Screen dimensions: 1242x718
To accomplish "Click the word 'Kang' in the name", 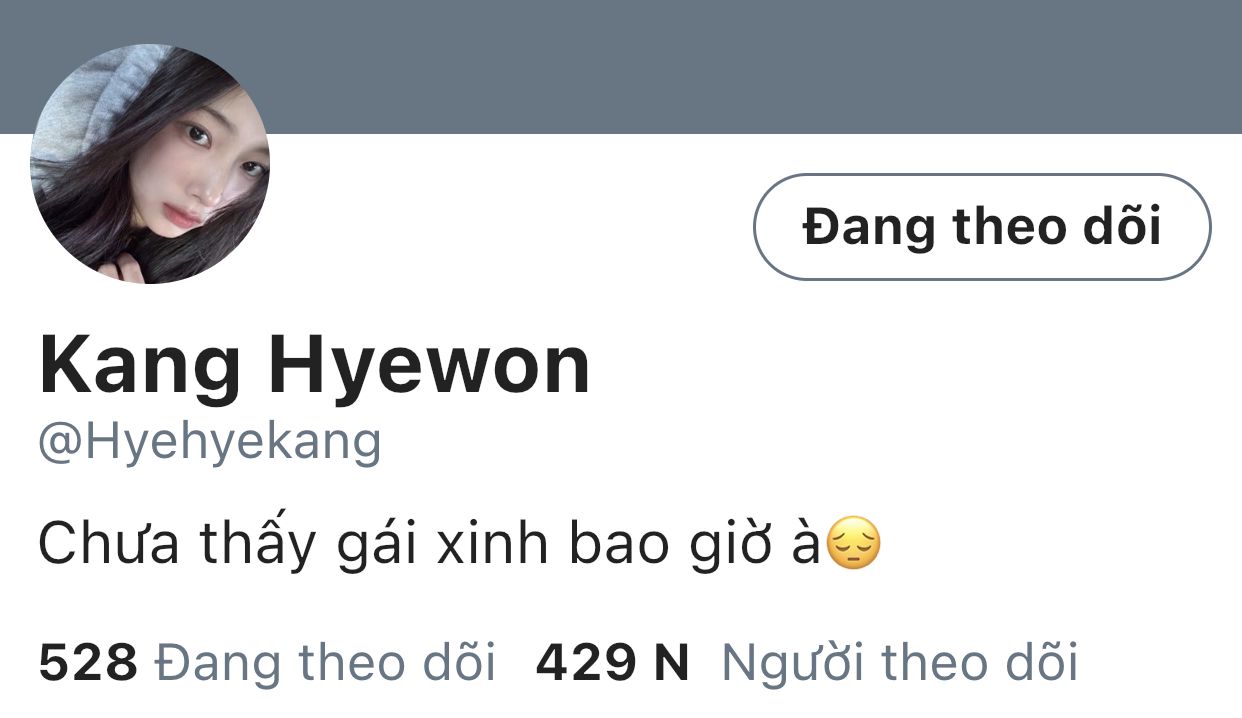I will tap(140, 369).
